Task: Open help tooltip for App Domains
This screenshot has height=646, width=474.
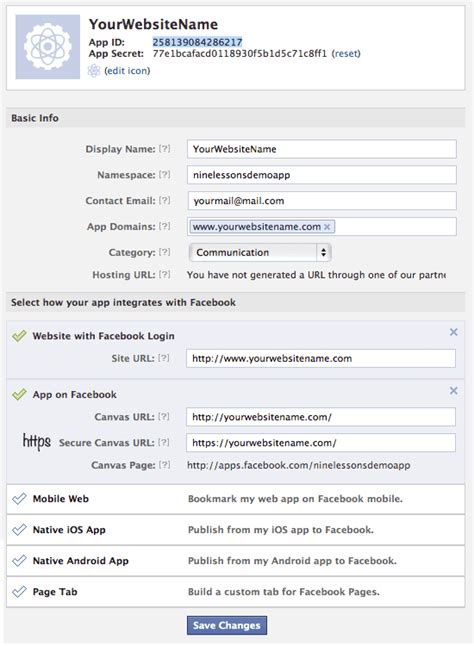Action: (164, 226)
